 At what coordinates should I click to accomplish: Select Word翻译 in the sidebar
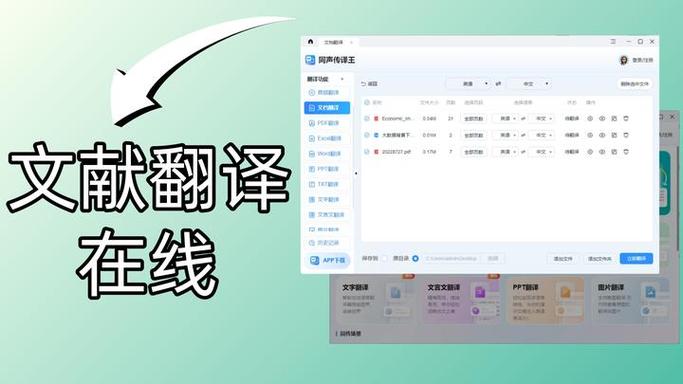[327, 154]
